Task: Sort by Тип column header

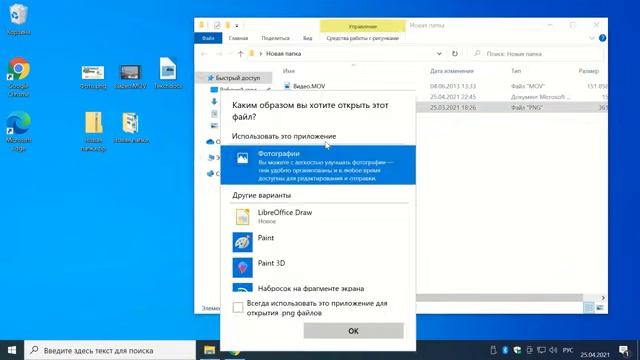Action: coord(516,71)
